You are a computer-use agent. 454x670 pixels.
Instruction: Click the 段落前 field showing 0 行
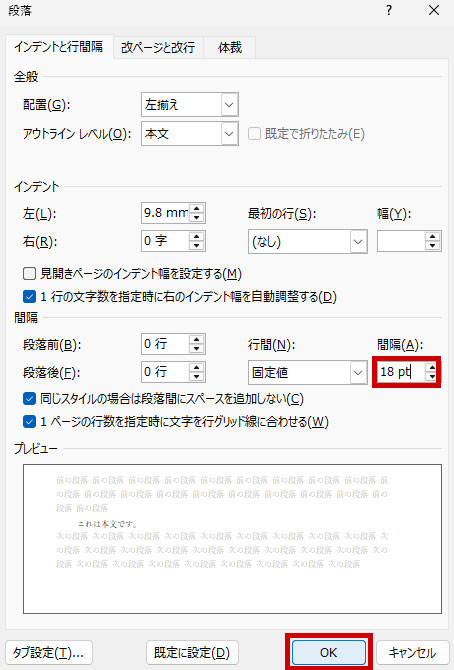[x=165, y=344]
